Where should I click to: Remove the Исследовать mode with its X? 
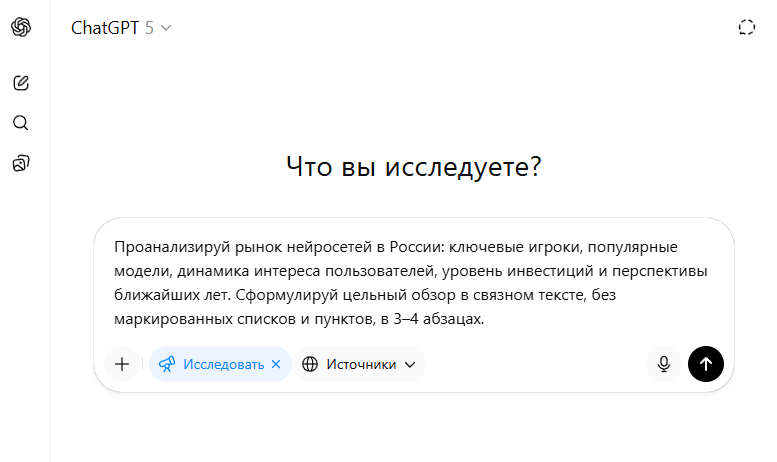[276, 364]
